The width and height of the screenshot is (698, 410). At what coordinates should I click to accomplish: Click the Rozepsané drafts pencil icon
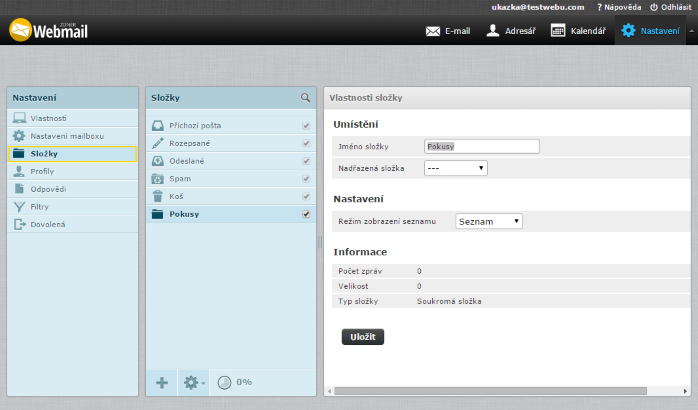pos(158,143)
